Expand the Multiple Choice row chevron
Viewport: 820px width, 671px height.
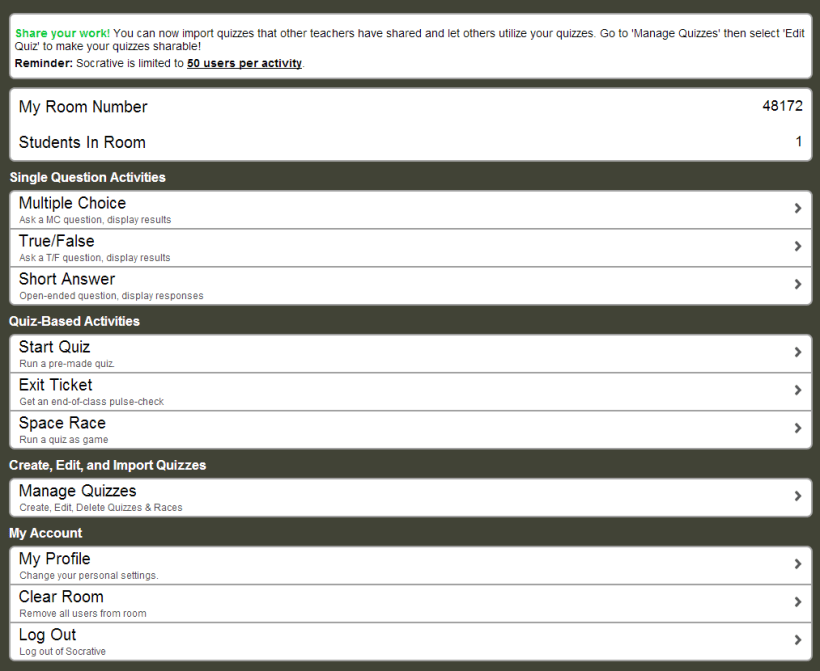(798, 208)
